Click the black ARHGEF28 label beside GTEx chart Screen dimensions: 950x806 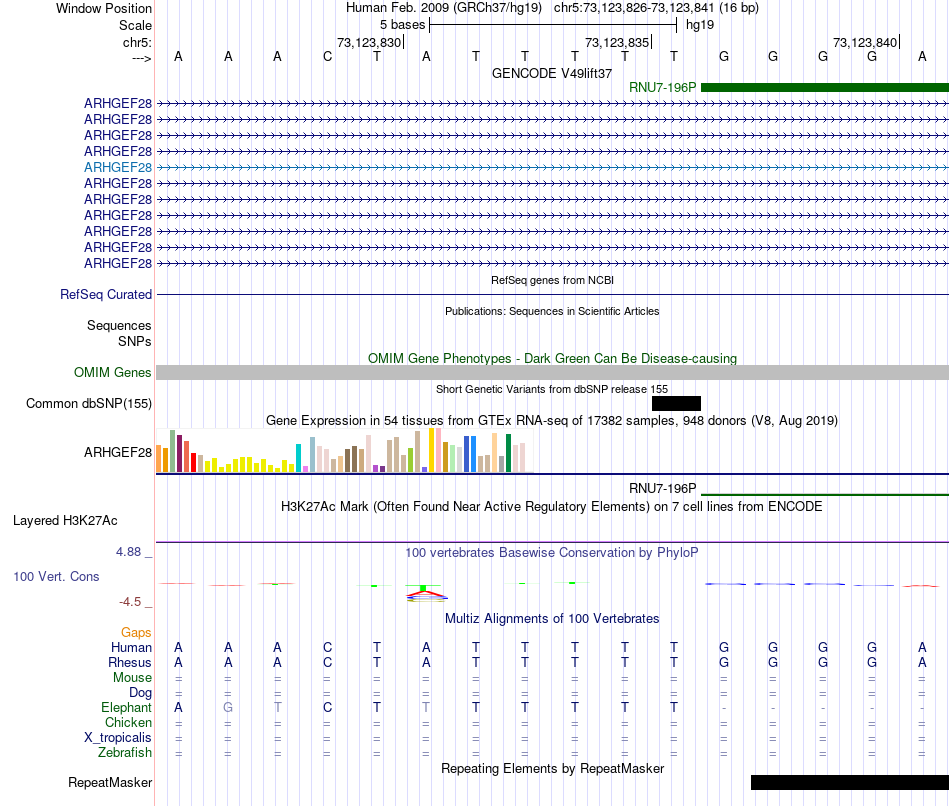(118, 452)
